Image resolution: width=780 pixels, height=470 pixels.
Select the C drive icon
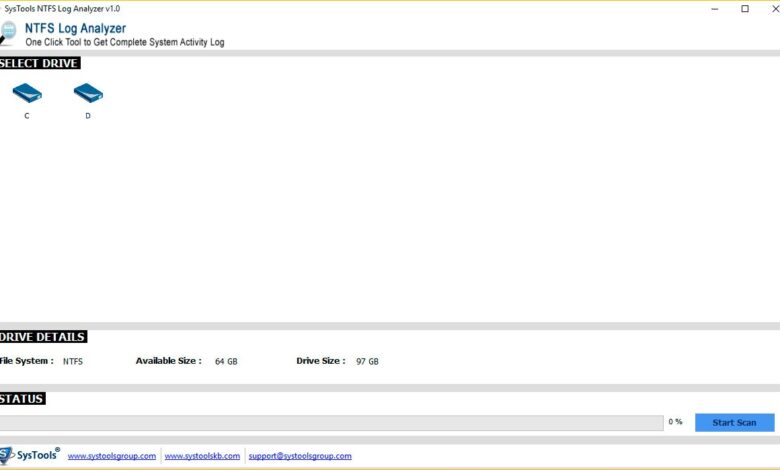(27, 93)
